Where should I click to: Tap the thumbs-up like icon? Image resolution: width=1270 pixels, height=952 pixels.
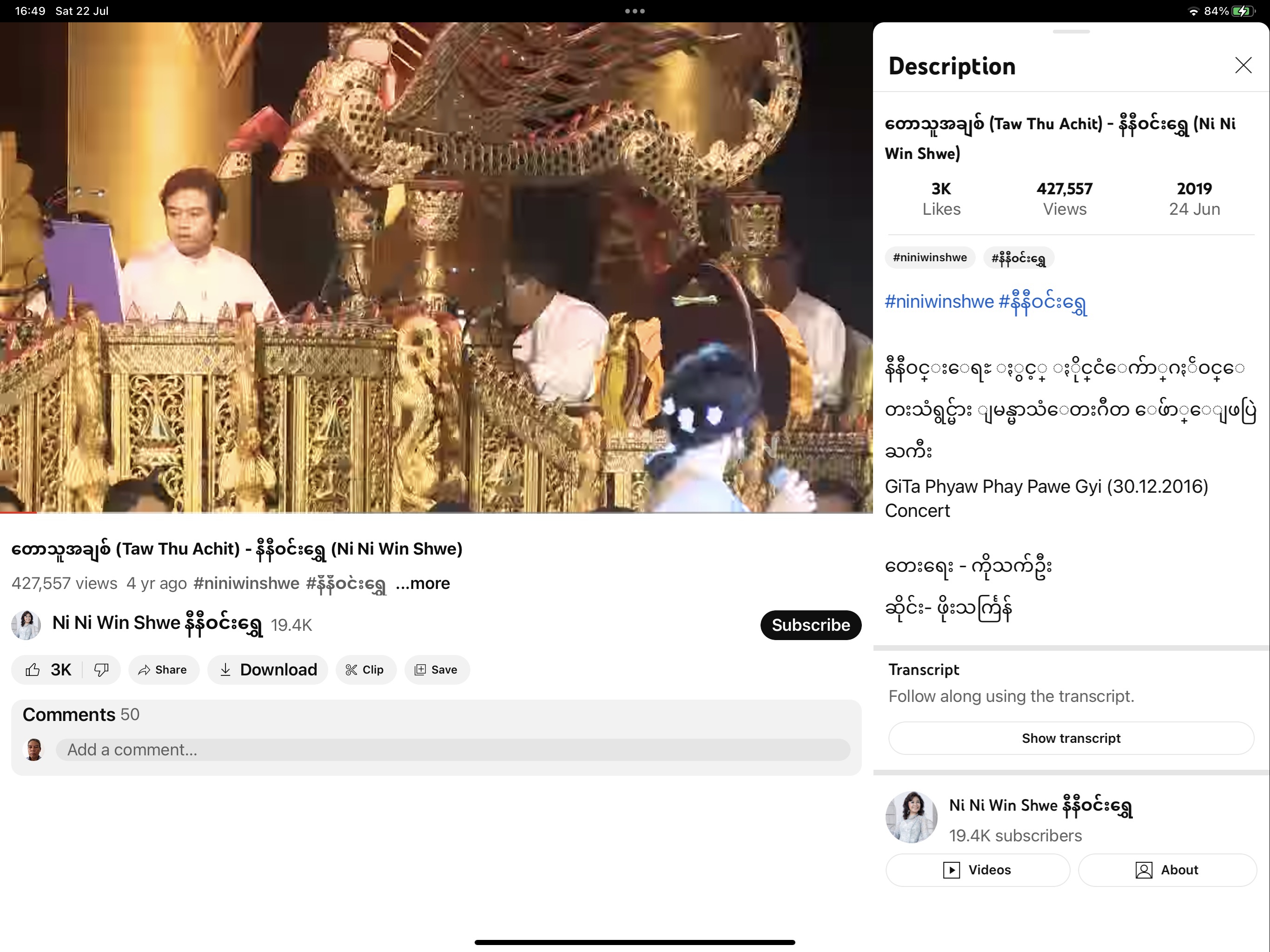pyautogui.click(x=33, y=669)
